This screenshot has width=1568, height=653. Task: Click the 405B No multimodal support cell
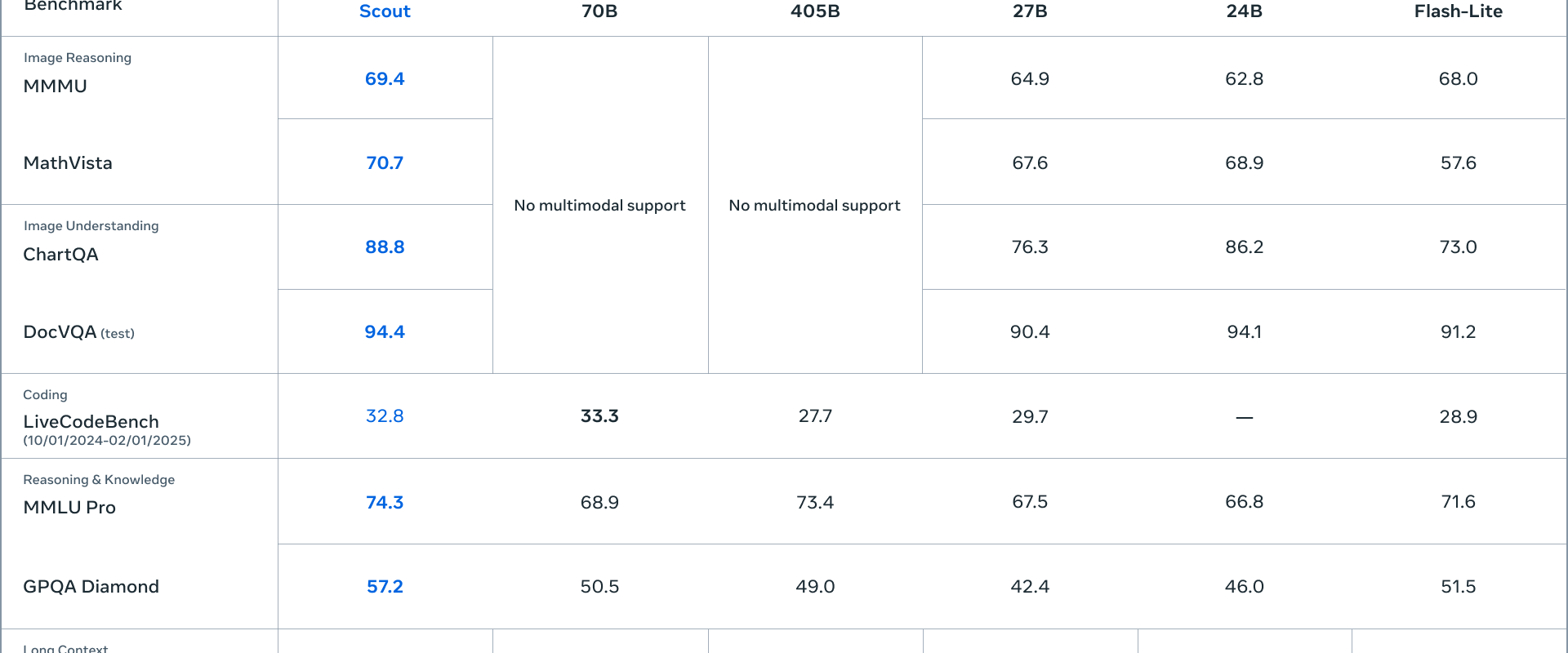(815, 205)
